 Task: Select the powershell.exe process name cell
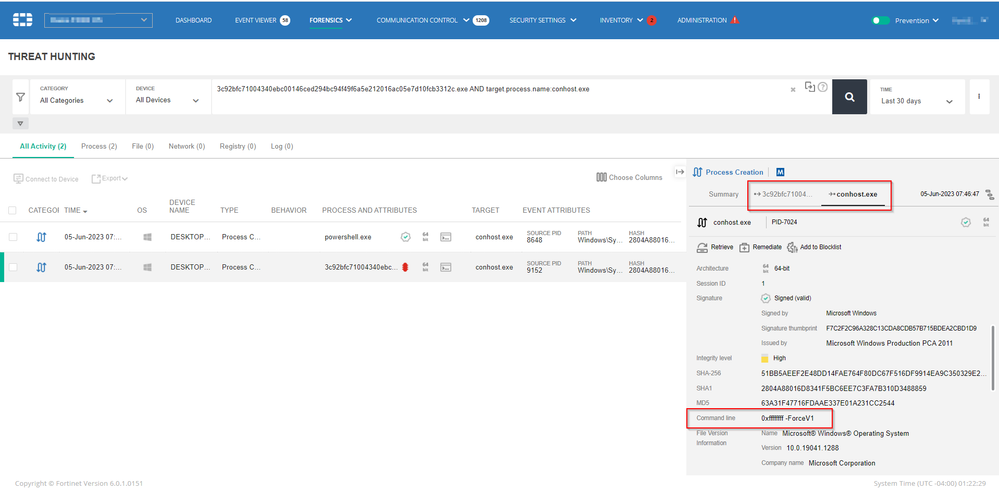(348, 237)
